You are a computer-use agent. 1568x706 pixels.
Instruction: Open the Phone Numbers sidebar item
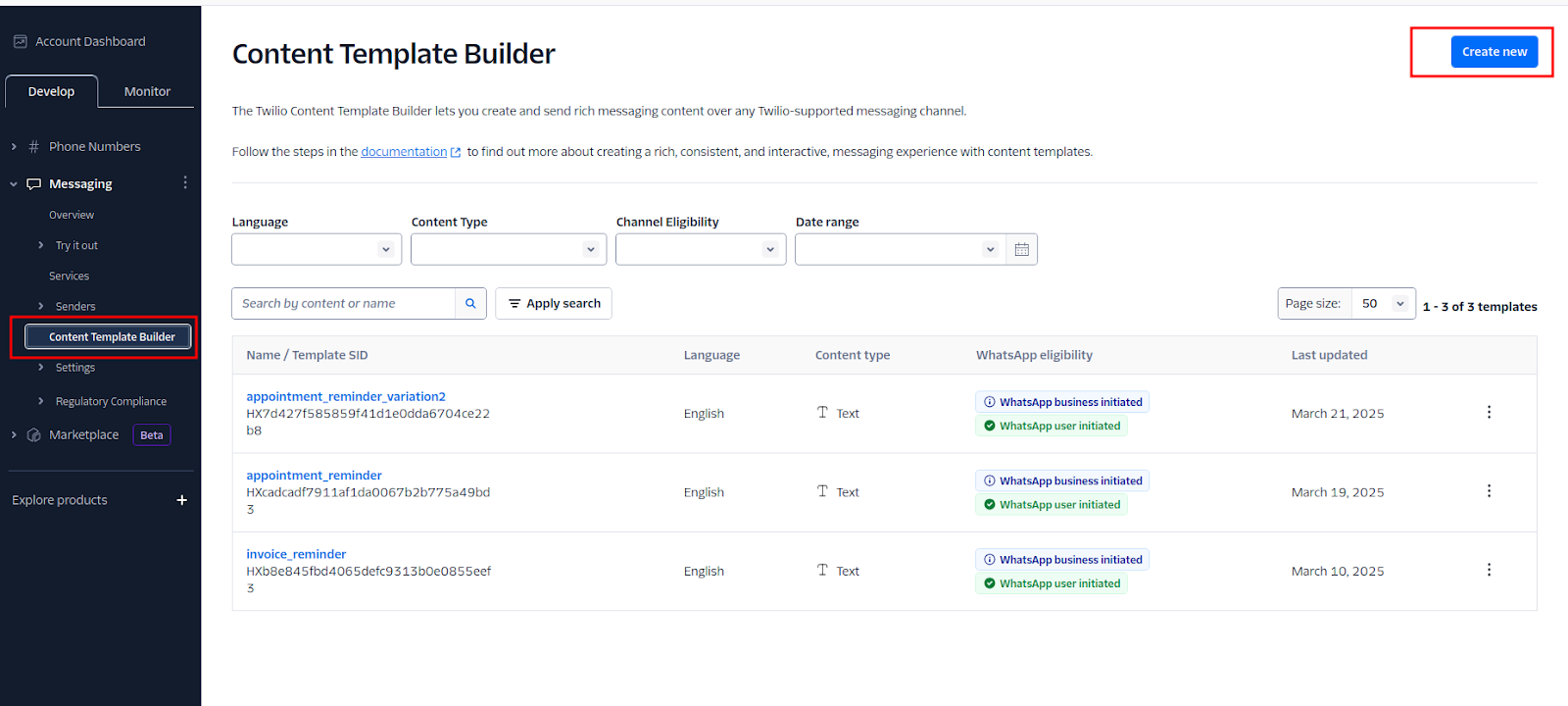[95, 147]
